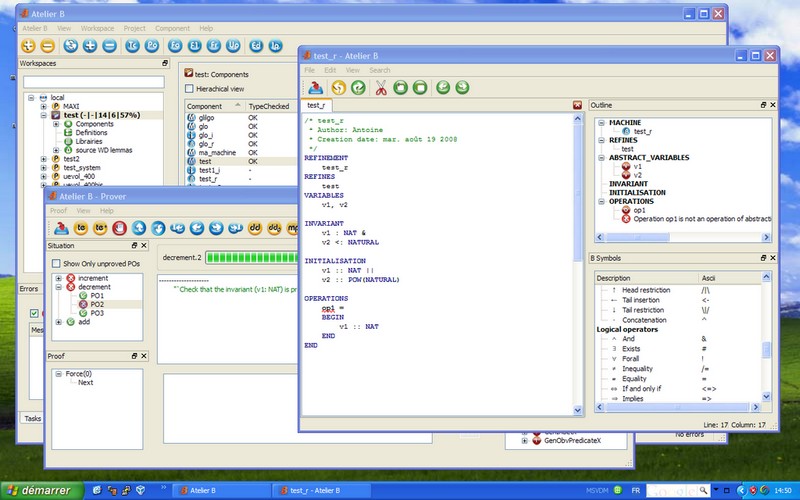This screenshot has width=800, height=500.
Task: Collapse 'Force(0)' node in Proof panel
Action: [x=59, y=374]
